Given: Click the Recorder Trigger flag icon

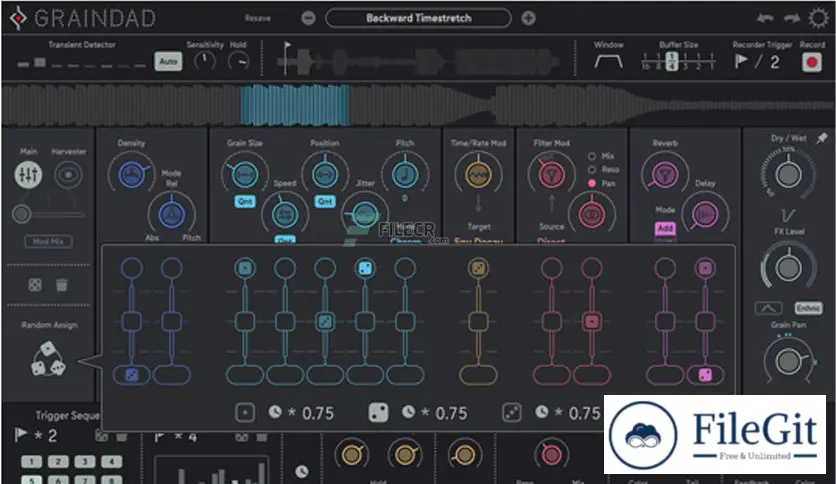Looking at the screenshot, I should coord(741,61).
